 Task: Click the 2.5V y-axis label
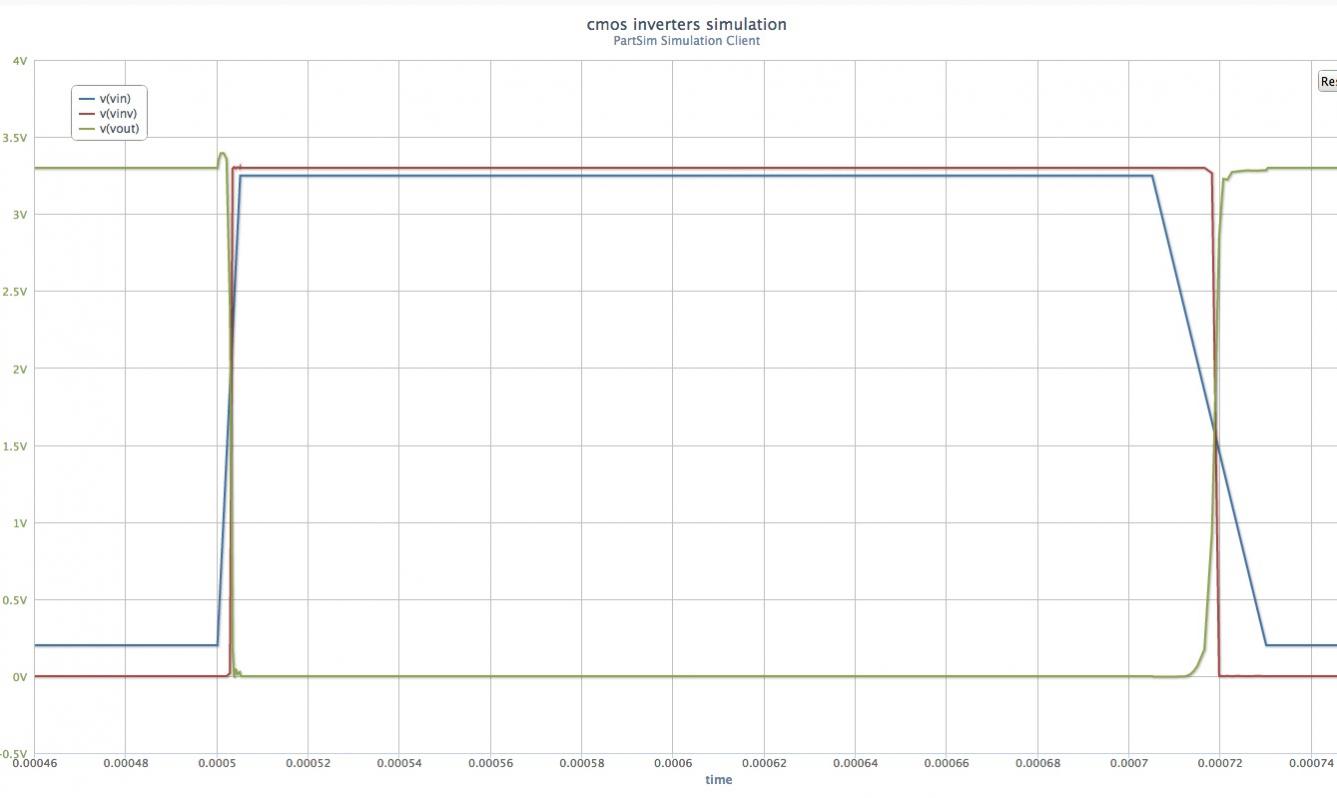point(15,292)
